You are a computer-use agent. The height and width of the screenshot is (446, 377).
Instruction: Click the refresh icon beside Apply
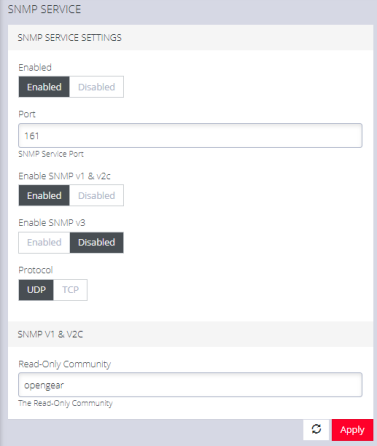pyautogui.click(x=316, y=429)
